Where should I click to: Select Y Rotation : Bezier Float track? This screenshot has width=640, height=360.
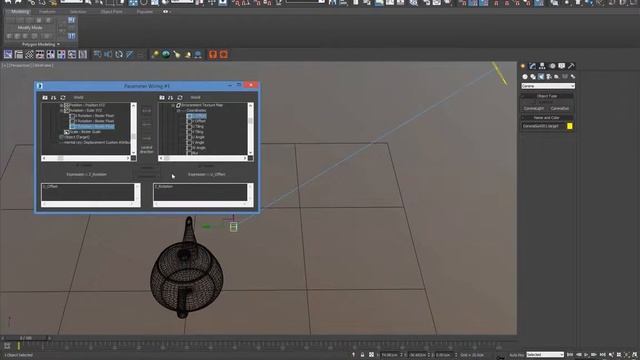pyautogui.click(x=92, y=121)
